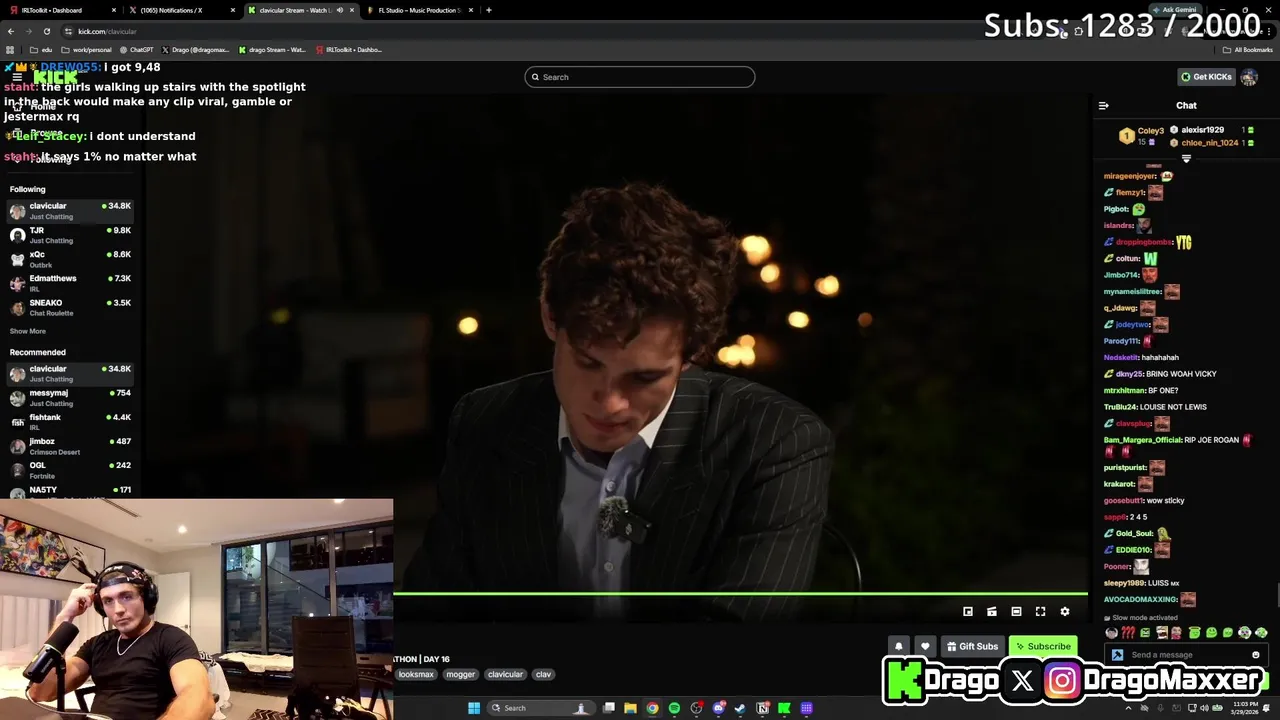
Task: Open jimboz in Recommended list
Action: click(70, 446)
